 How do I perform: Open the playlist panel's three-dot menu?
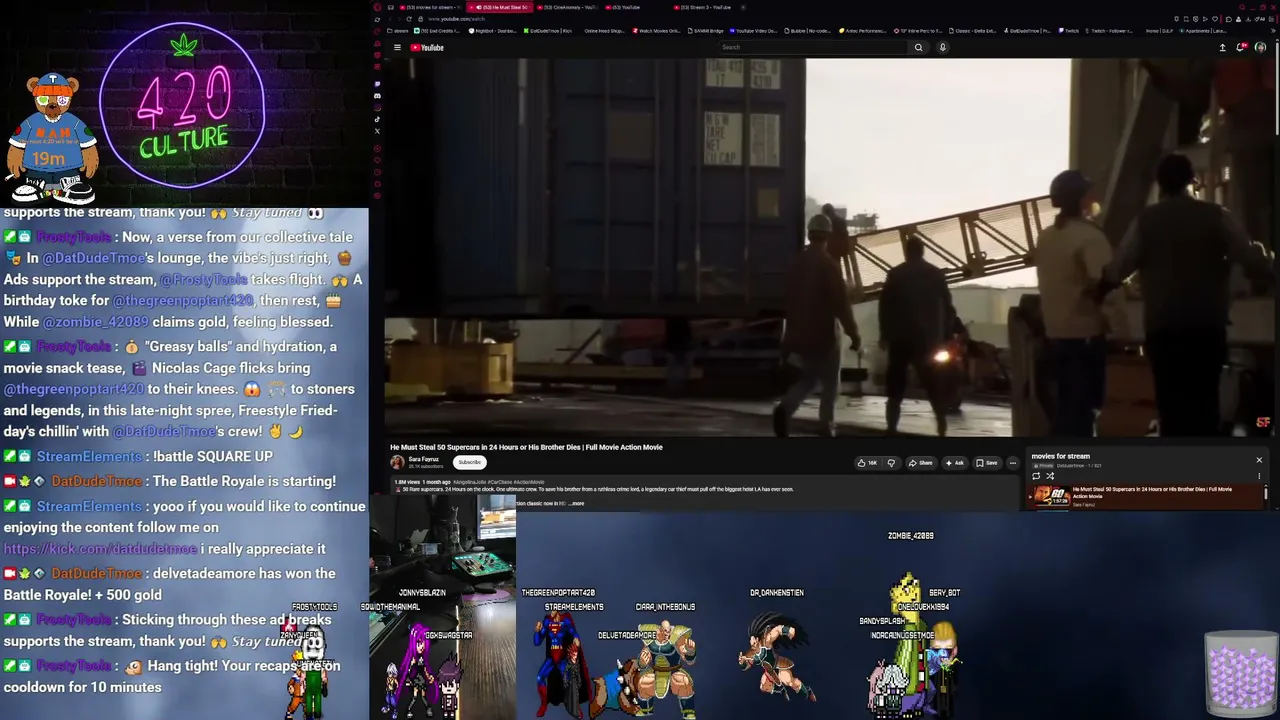1259,476
